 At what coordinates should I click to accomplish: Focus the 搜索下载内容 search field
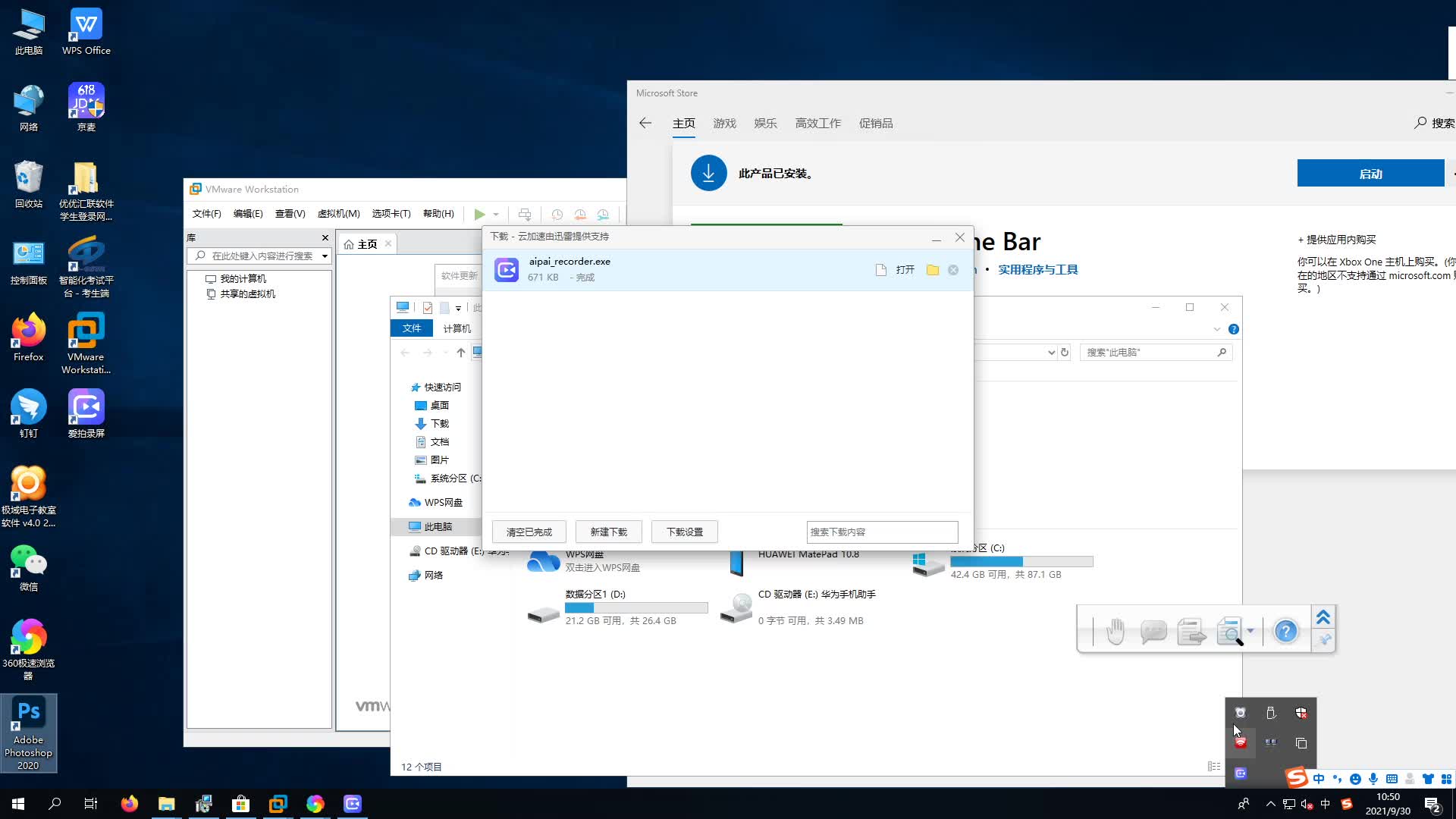pos(883,532)
